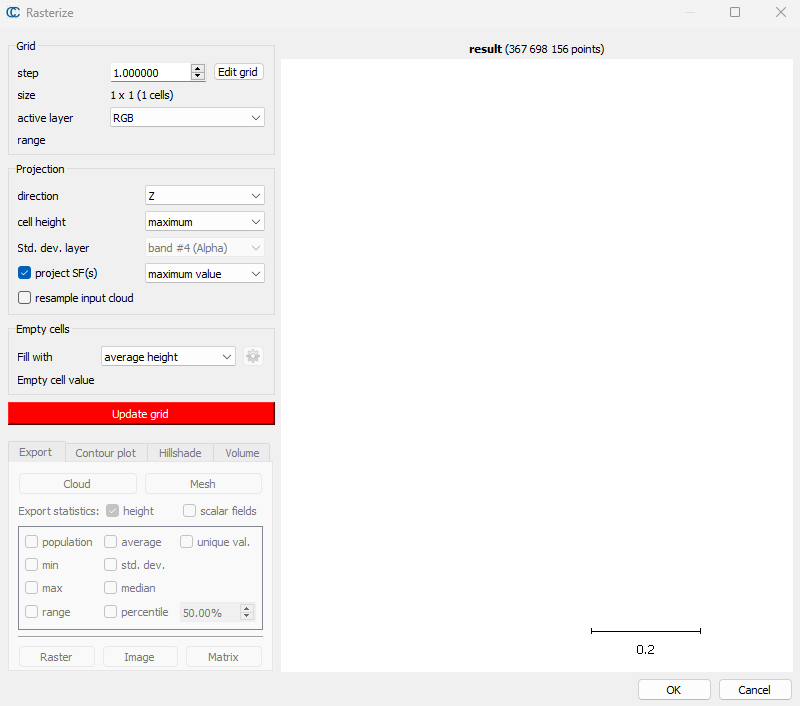800x706 pixels.
Task: Click the CloudCompare logo icon in title bar
Action: click(14, 13)
